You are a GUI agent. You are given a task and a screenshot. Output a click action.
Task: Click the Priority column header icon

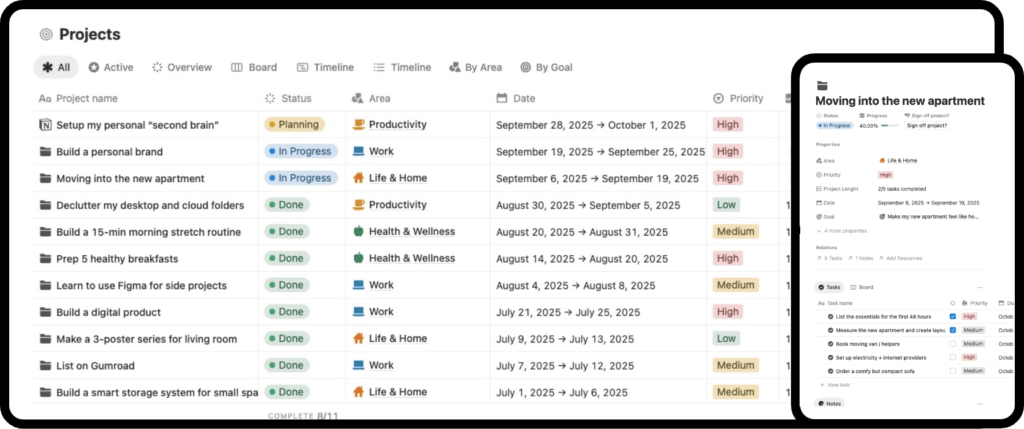click(x=718, y=99)
